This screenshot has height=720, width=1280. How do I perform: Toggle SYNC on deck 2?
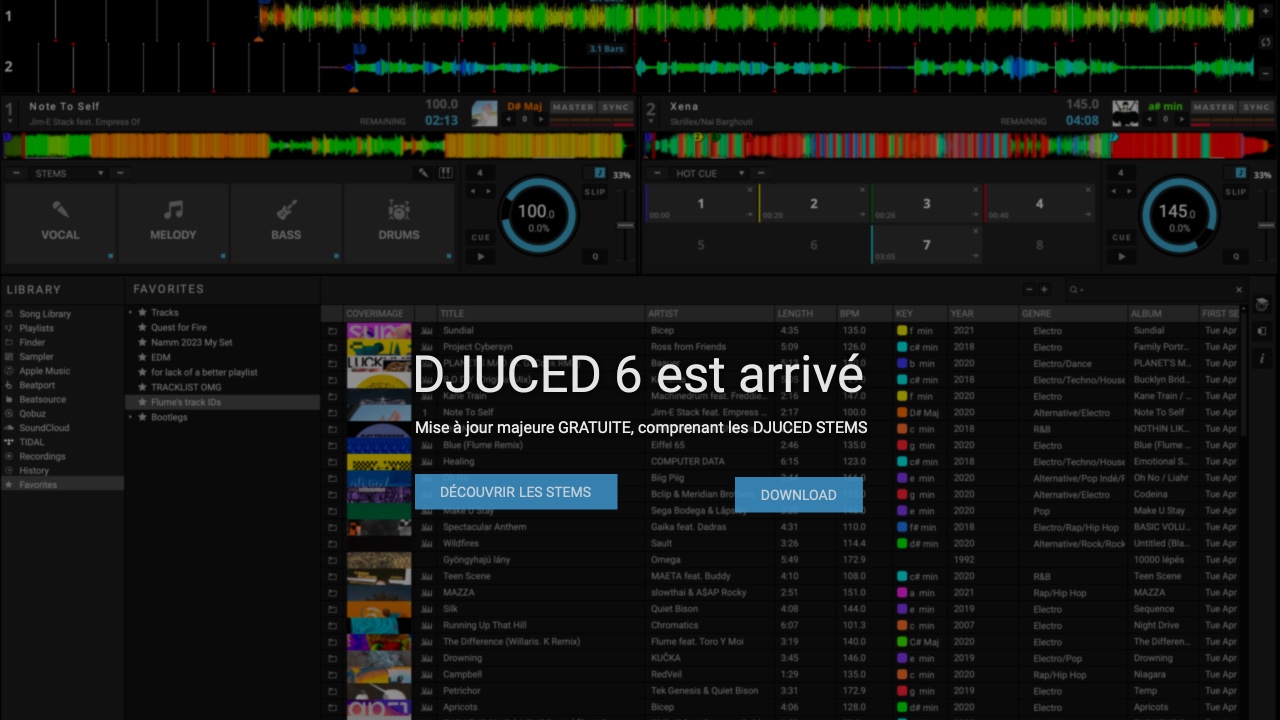1257,107
